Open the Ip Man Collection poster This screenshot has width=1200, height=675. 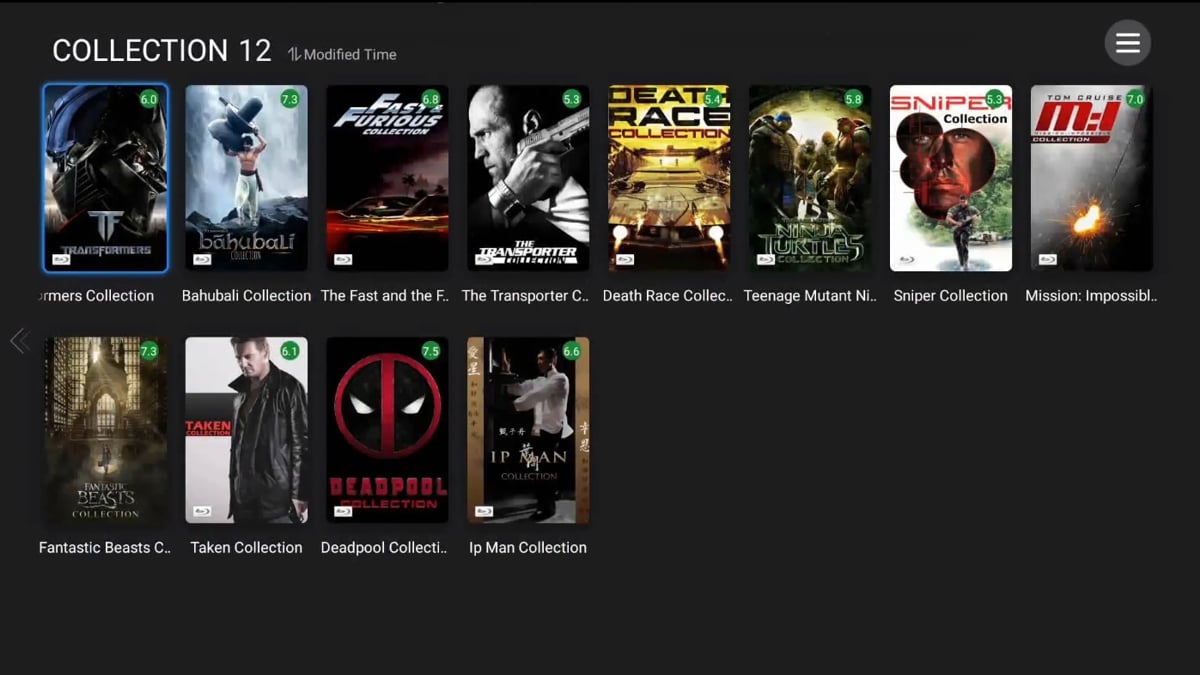528,430
